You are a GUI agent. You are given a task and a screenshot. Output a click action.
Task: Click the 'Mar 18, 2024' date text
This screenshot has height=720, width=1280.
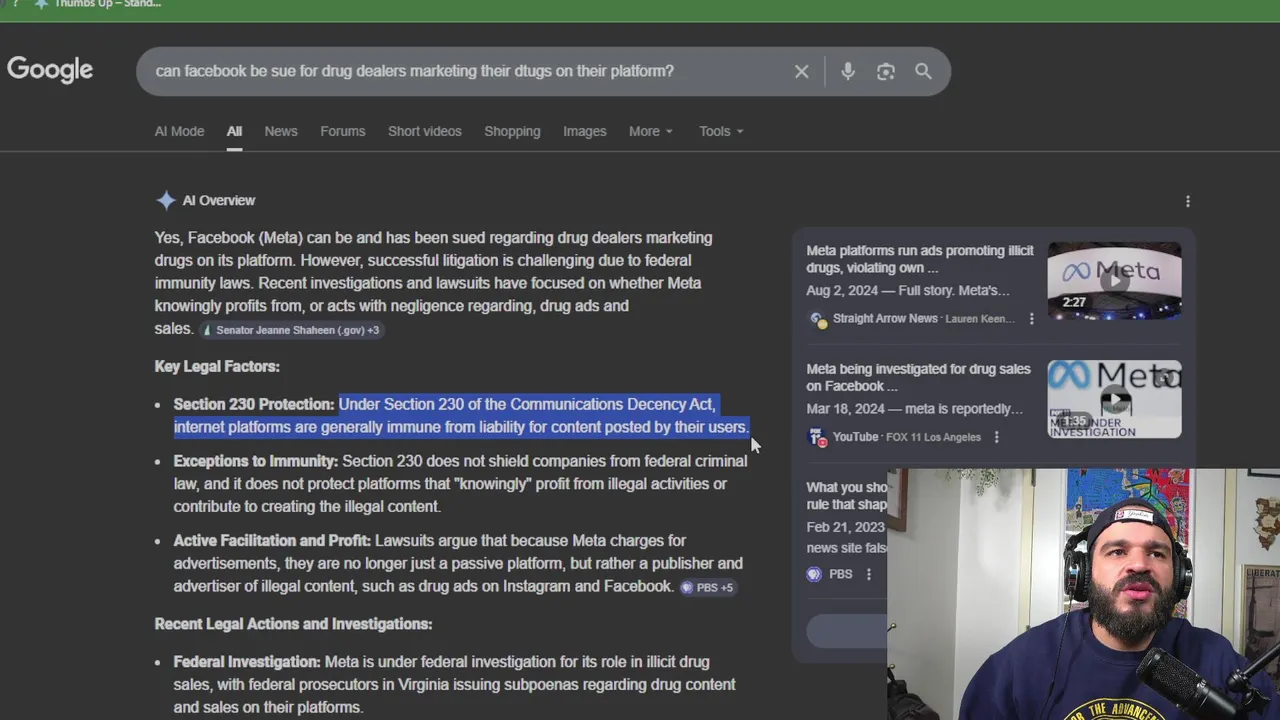848,408
